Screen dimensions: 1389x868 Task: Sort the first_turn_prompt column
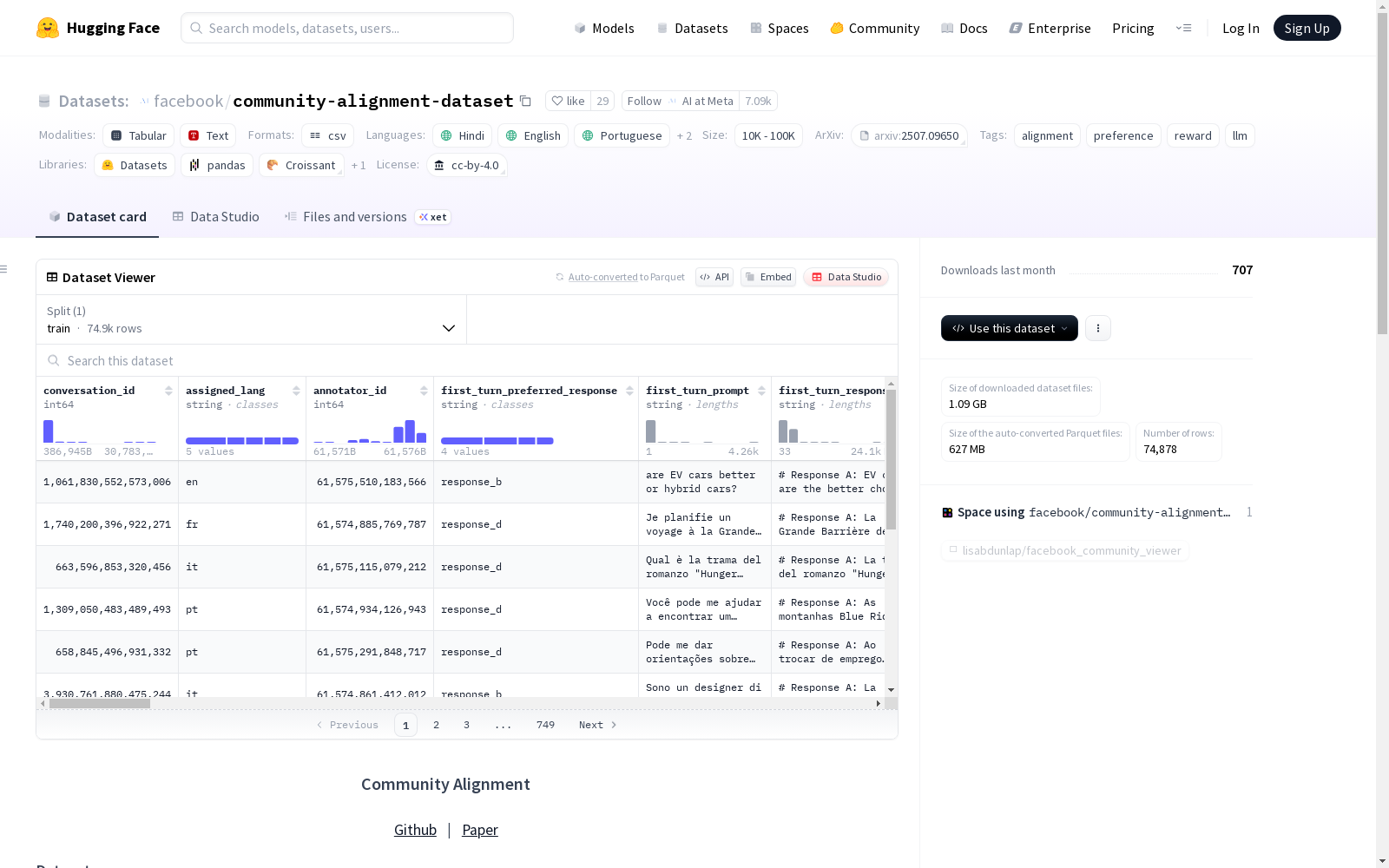(761, 391)
